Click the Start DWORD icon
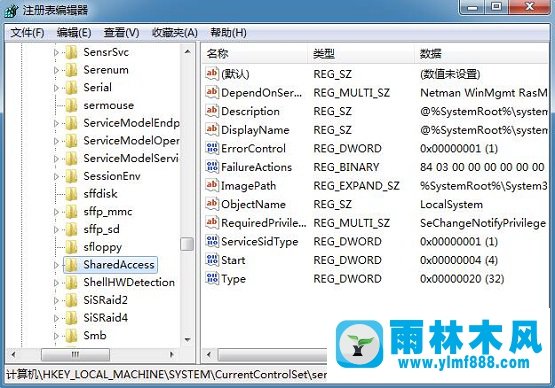The image size is (555, 388). pos(212,260)
